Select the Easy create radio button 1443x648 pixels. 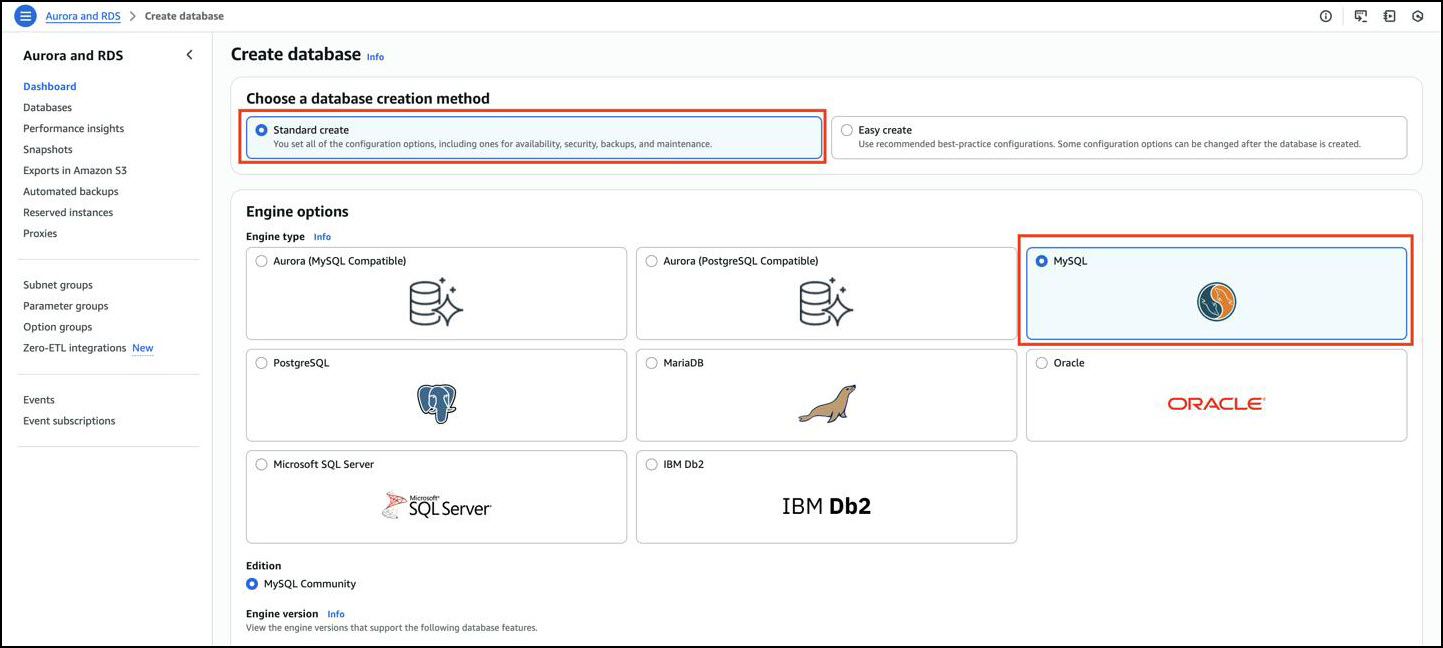847,130
